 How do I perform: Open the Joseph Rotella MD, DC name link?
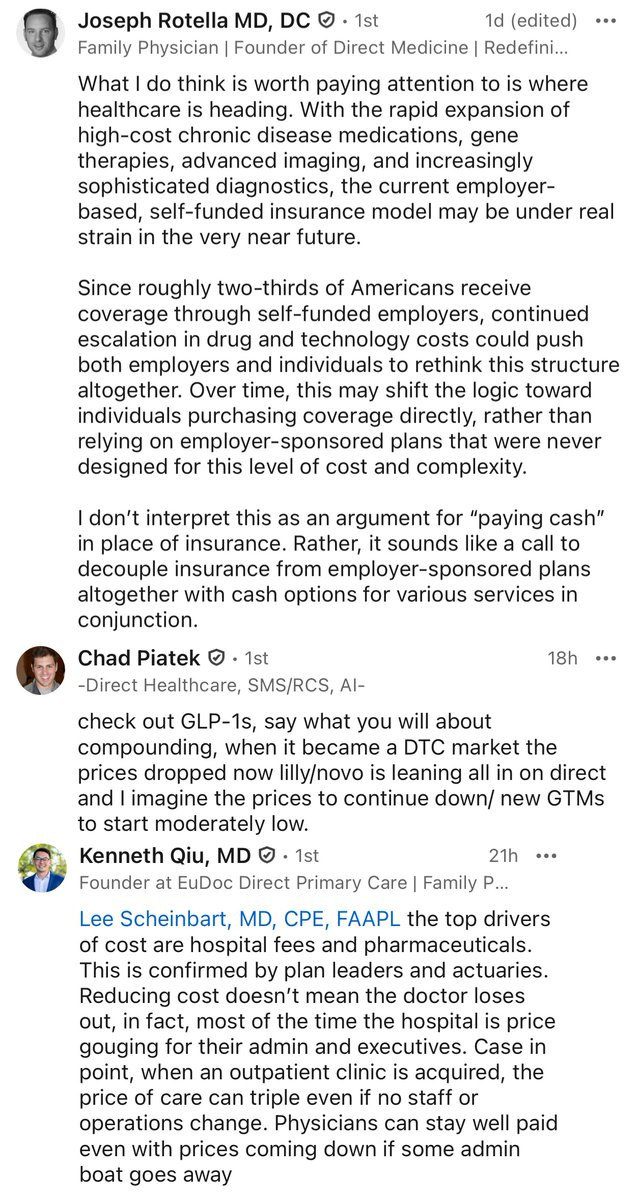[x=195, y=20]
